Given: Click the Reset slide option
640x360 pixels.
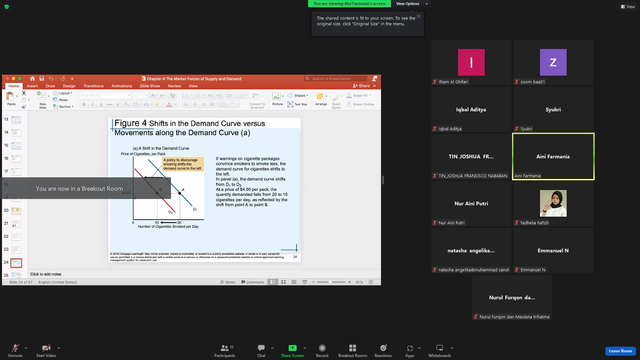Looking at the screenshot, I should [x=60, y=100].
